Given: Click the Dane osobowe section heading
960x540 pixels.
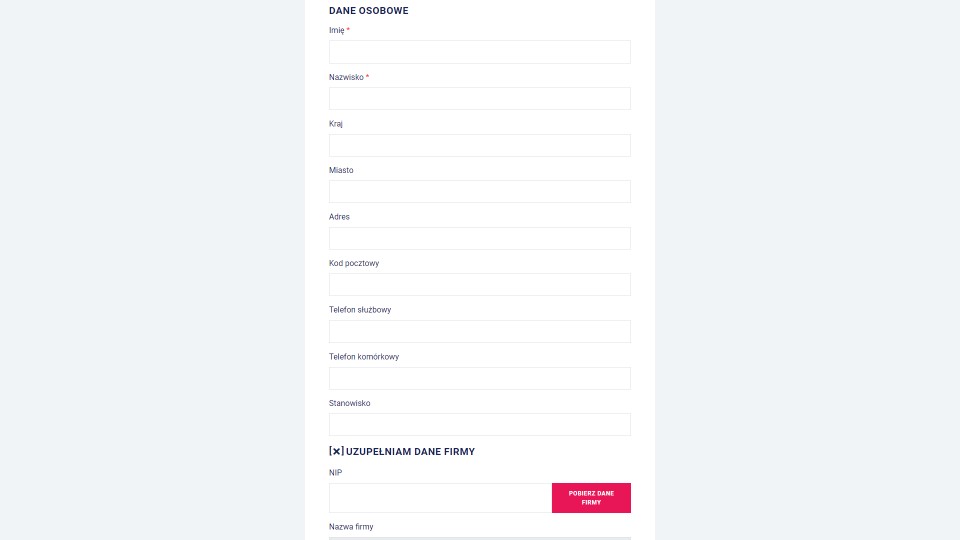Looking at the screenshot, I should pos(369,10).
